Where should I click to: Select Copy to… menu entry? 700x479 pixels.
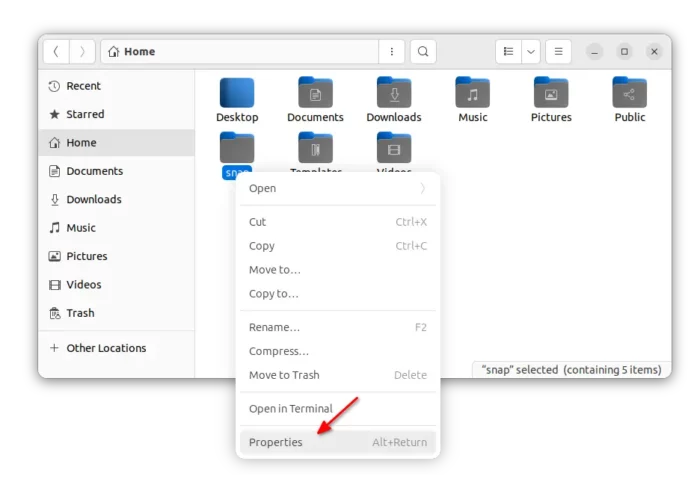tap(338, 294)
